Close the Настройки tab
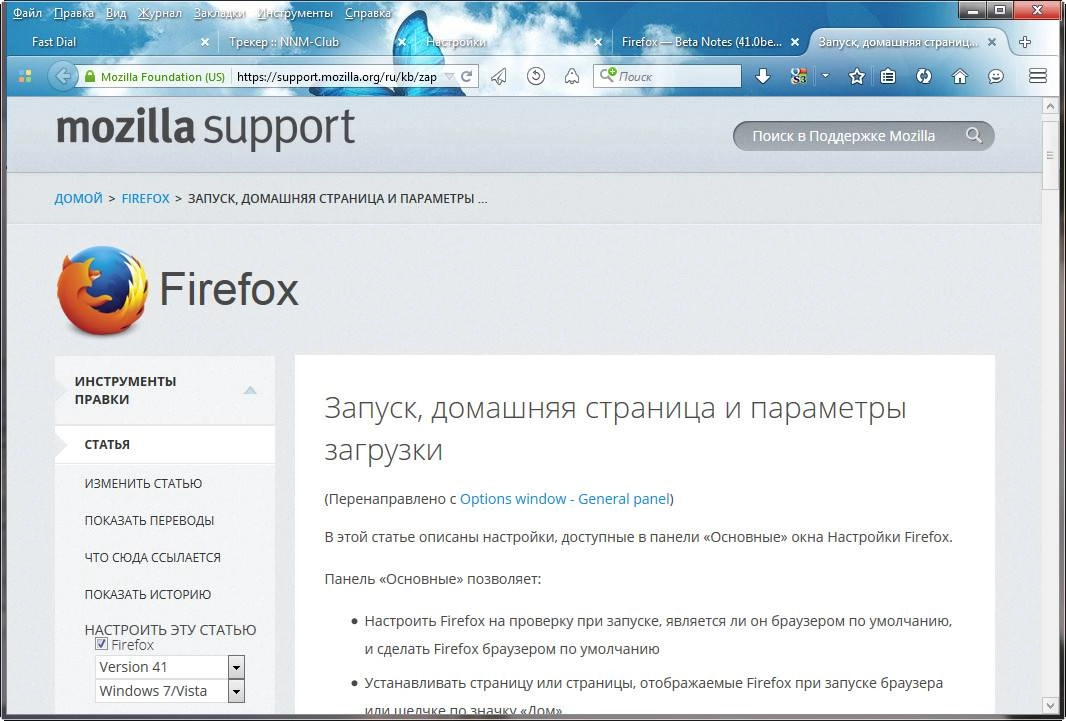This screenshot has width=1066, height=721. (x=598, y=42)
